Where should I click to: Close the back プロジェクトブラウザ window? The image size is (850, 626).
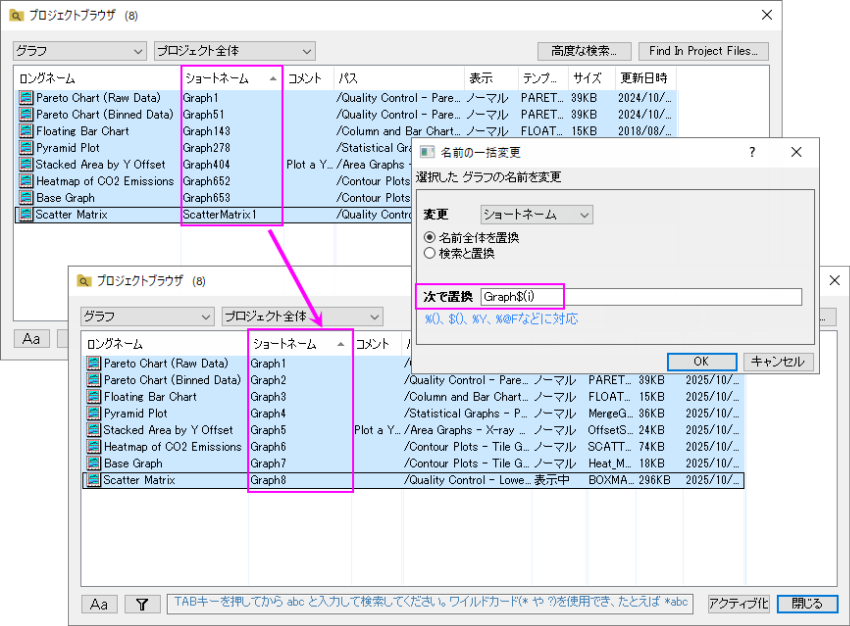point(767,15)
